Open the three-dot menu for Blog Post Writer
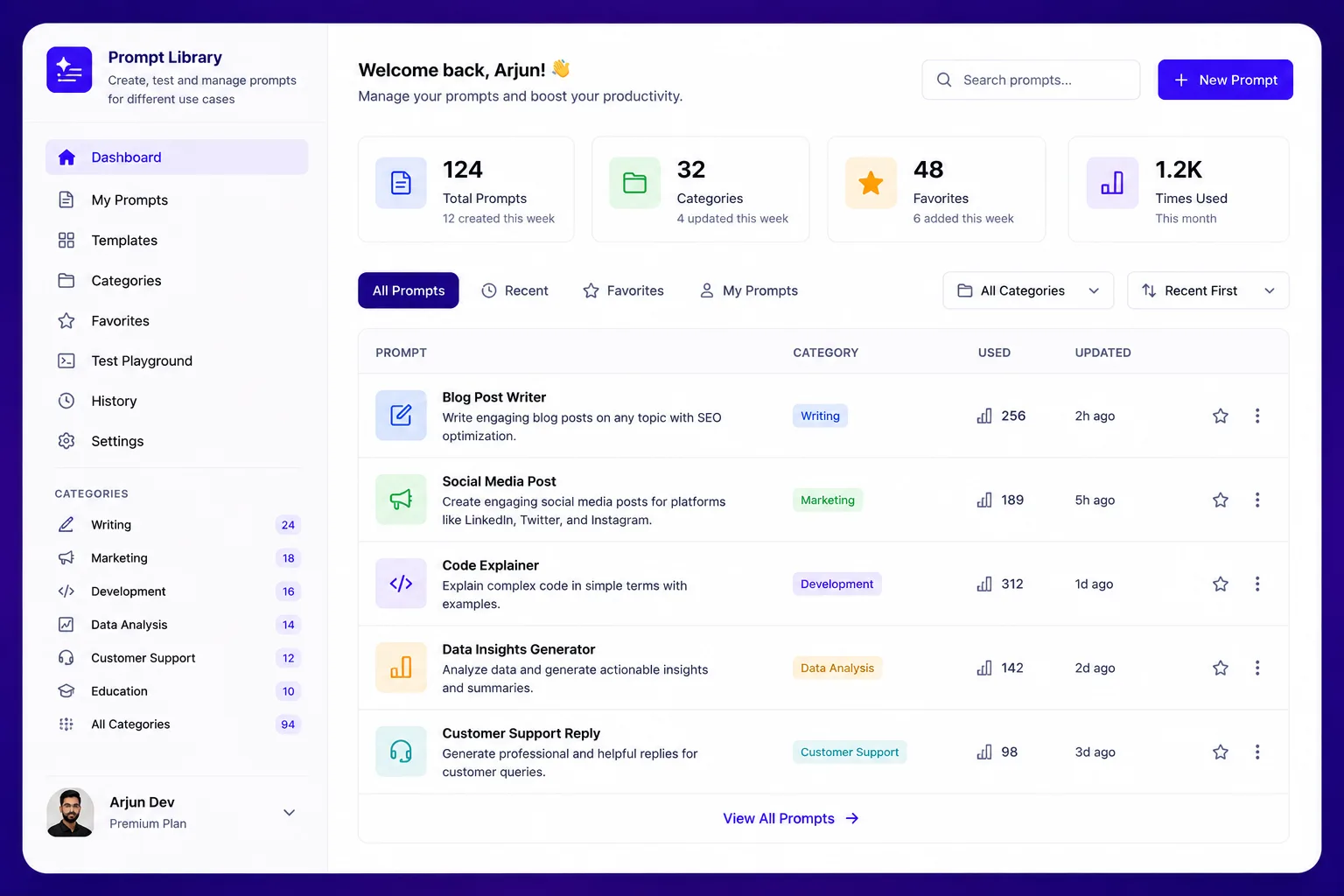The height and width of the screenshot is (896, 1344). (1257, 416)
